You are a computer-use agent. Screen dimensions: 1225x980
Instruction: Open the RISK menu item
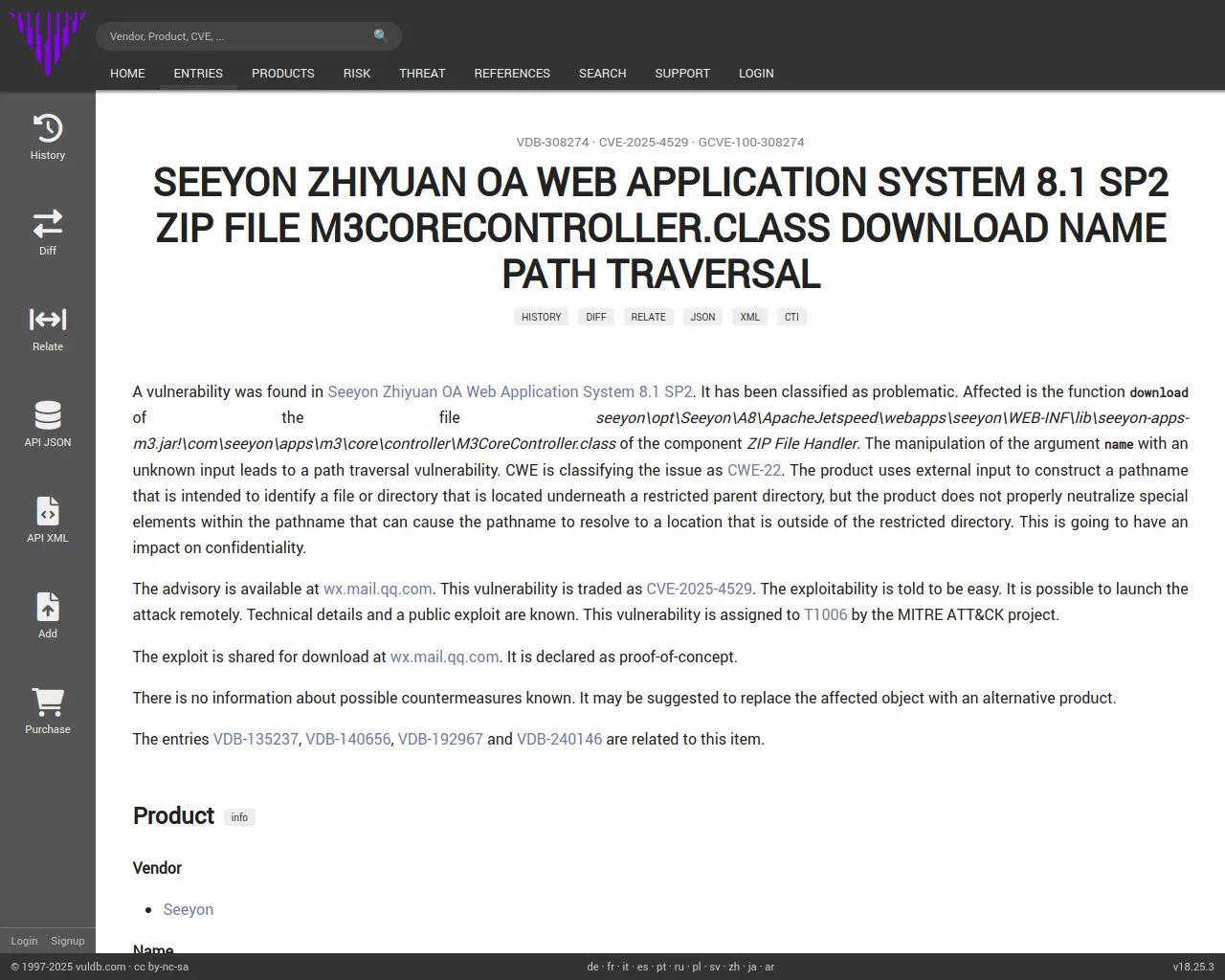pos(357,73)
